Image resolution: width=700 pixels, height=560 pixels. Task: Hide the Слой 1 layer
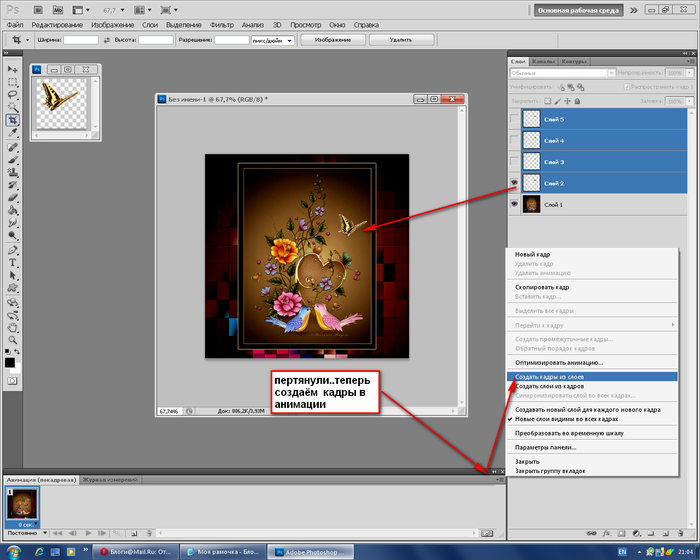click(x=514, y=204)
